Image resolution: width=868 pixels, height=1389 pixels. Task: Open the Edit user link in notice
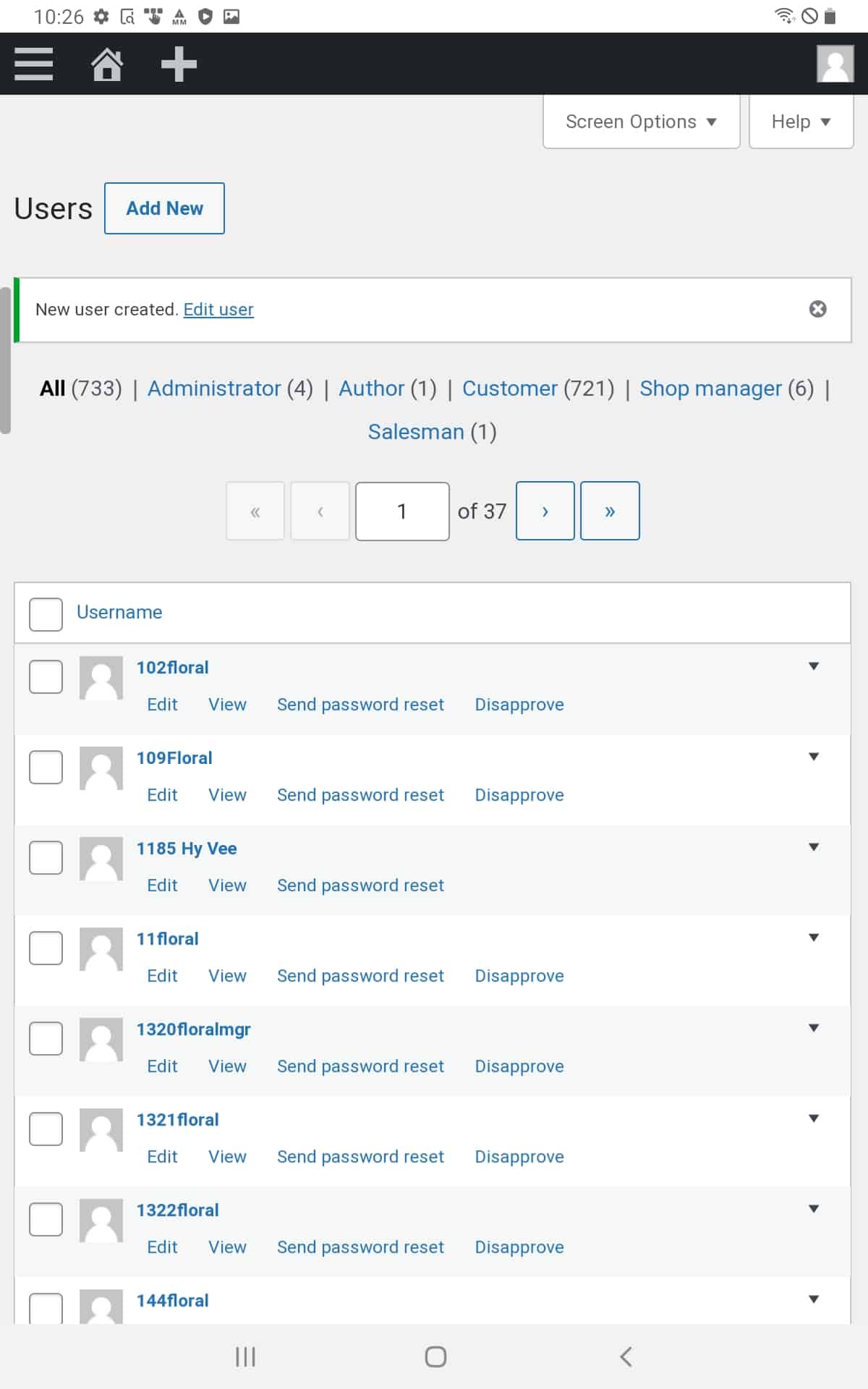[218, 310]
